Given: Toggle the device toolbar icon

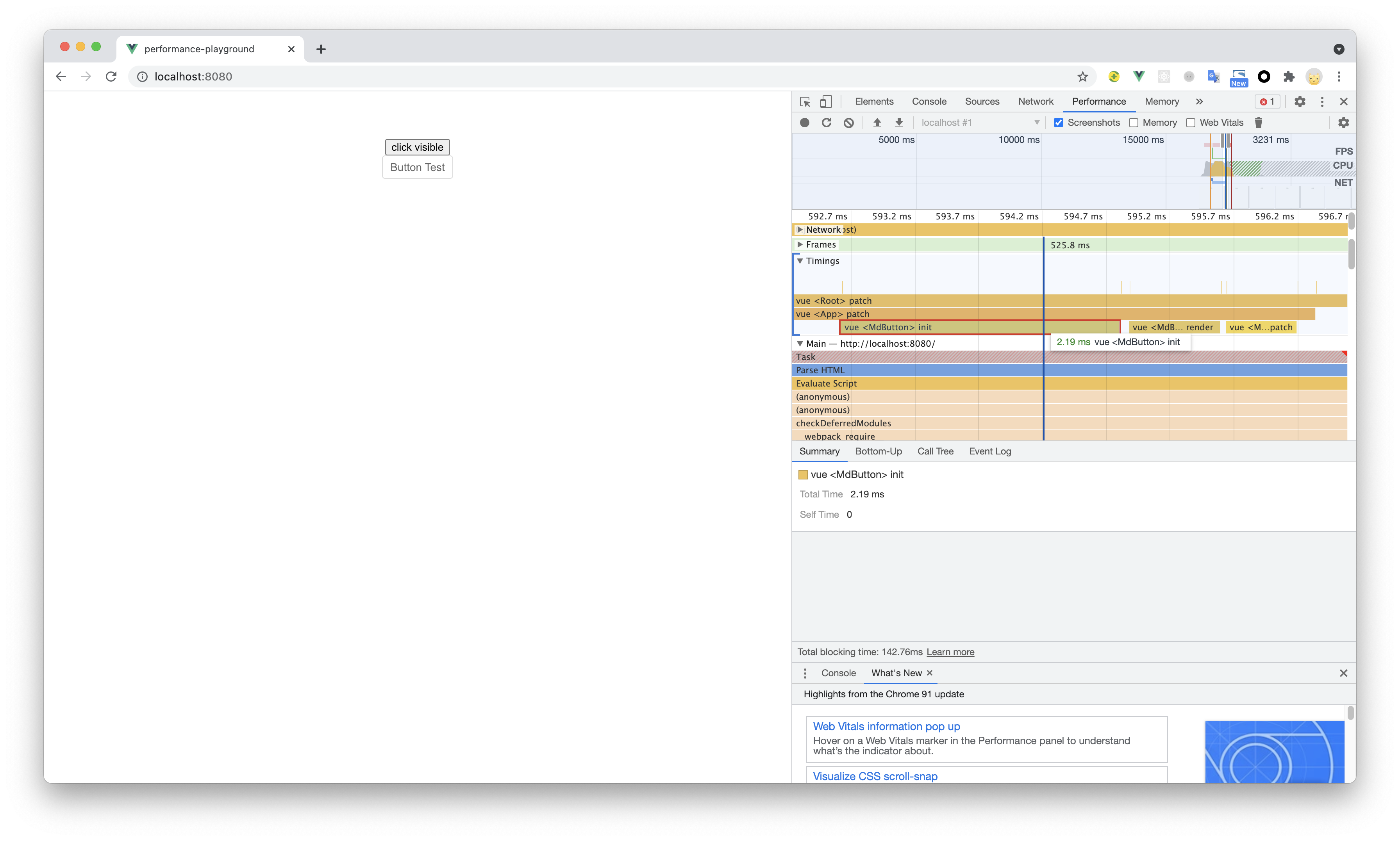Looking at the screenshot, I should [x=826, y=102].
